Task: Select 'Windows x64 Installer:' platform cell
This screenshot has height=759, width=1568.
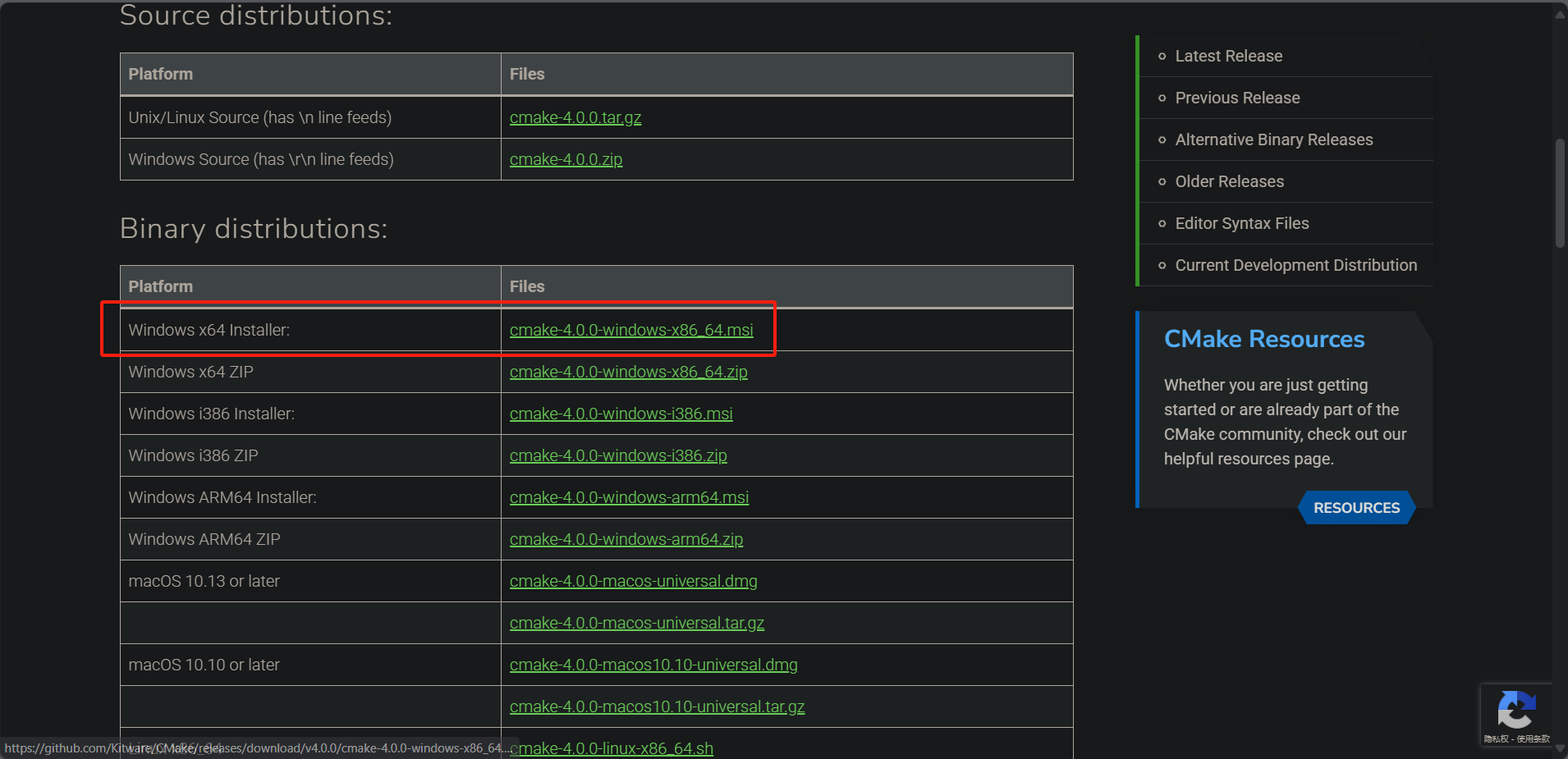Action: pyautogui.click(x=310, y=330)
